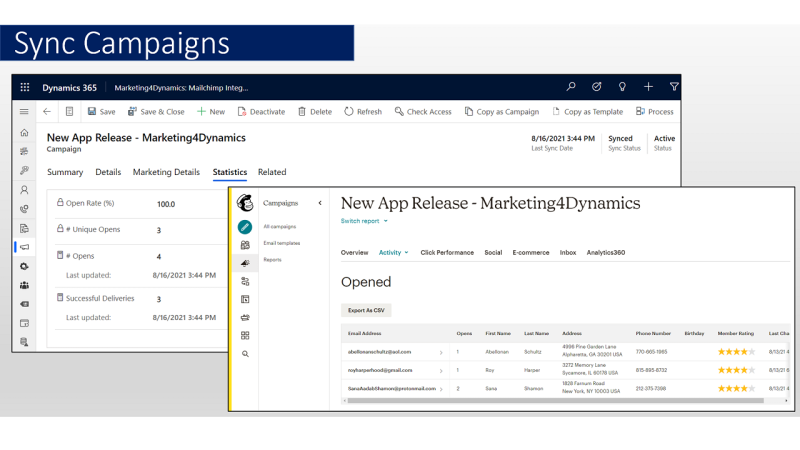Image resolution: width=800 pixels, height=450 pixels.
Task: Click the horizontal scrollbar under the table
Action: (x=555, y=400)
